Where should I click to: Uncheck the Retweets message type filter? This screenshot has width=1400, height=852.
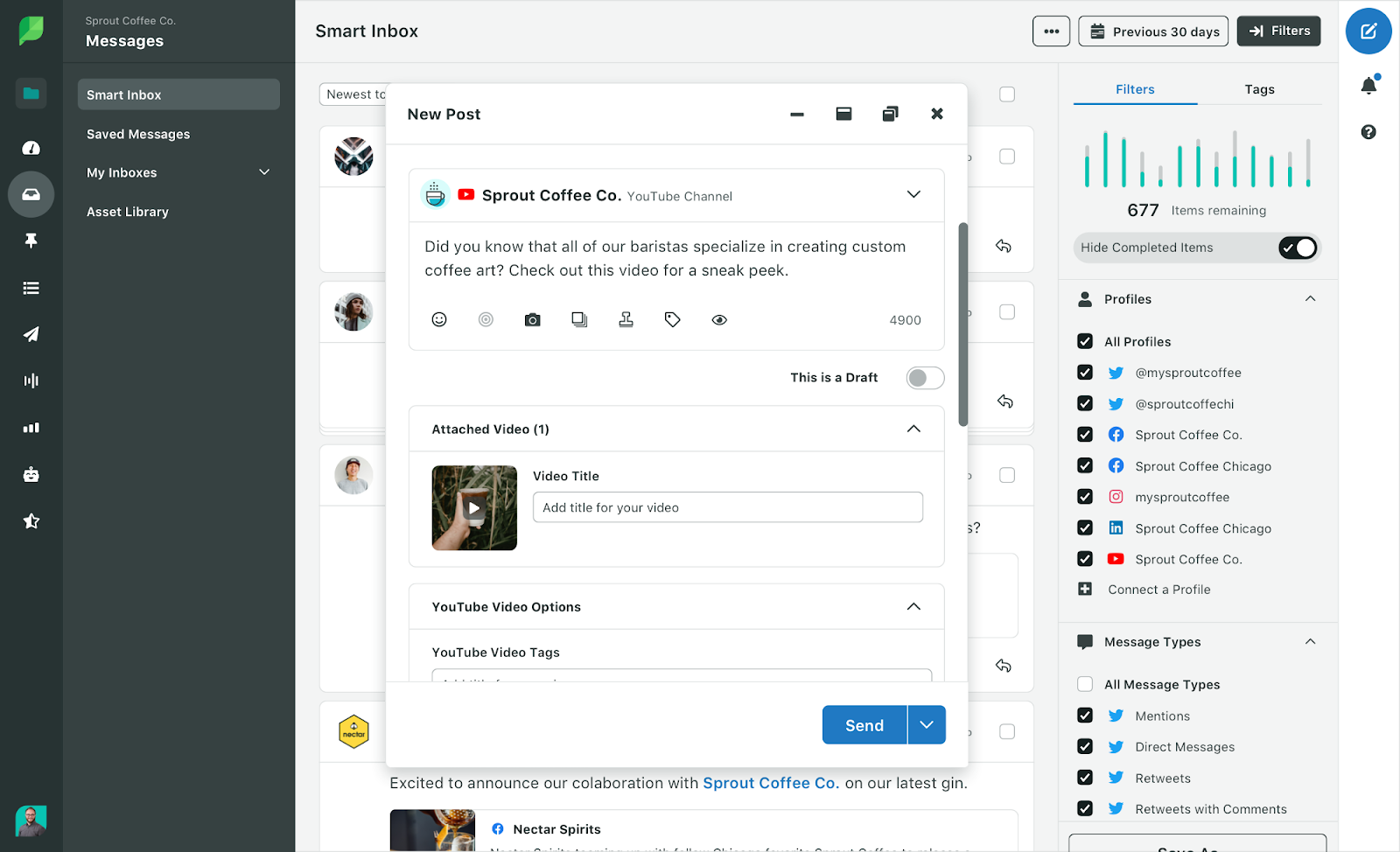coord(1085,778)
